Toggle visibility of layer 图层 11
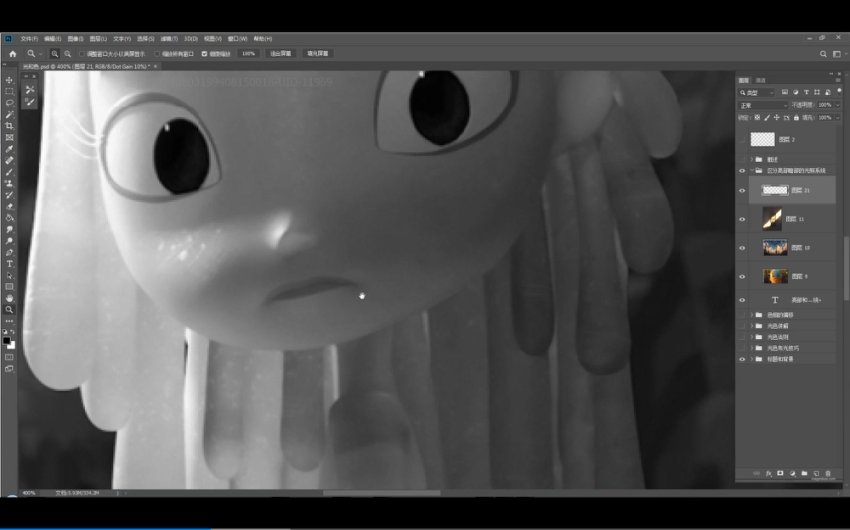The width and height of the screenshot is (850, 530). click(742, 219)
